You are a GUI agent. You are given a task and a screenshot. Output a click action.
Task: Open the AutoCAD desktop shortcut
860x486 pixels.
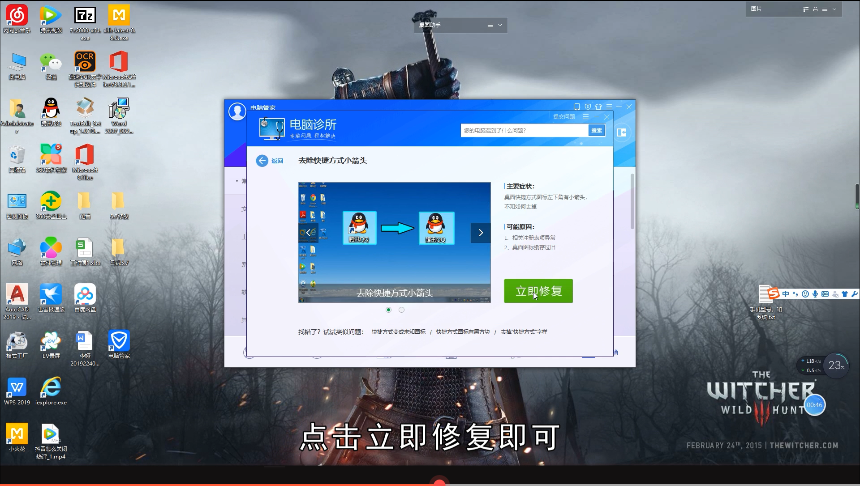tap(17, 301)
